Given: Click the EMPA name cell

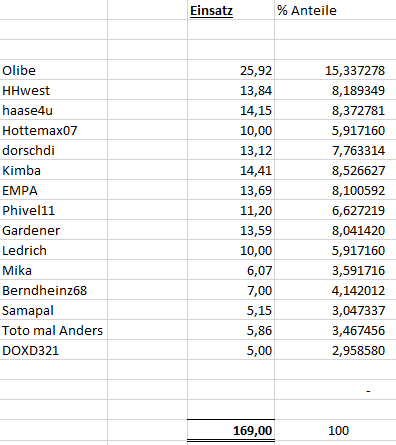Looking at the screenshot, I should click(x=54, y=190).
